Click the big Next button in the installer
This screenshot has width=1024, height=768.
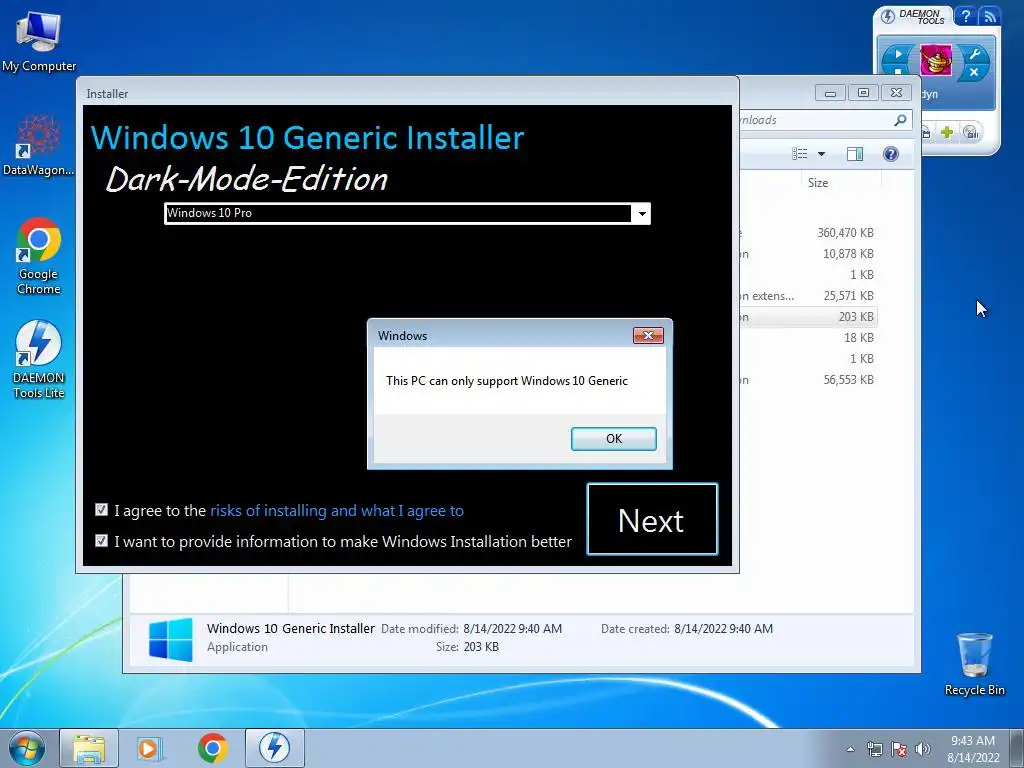652,520
